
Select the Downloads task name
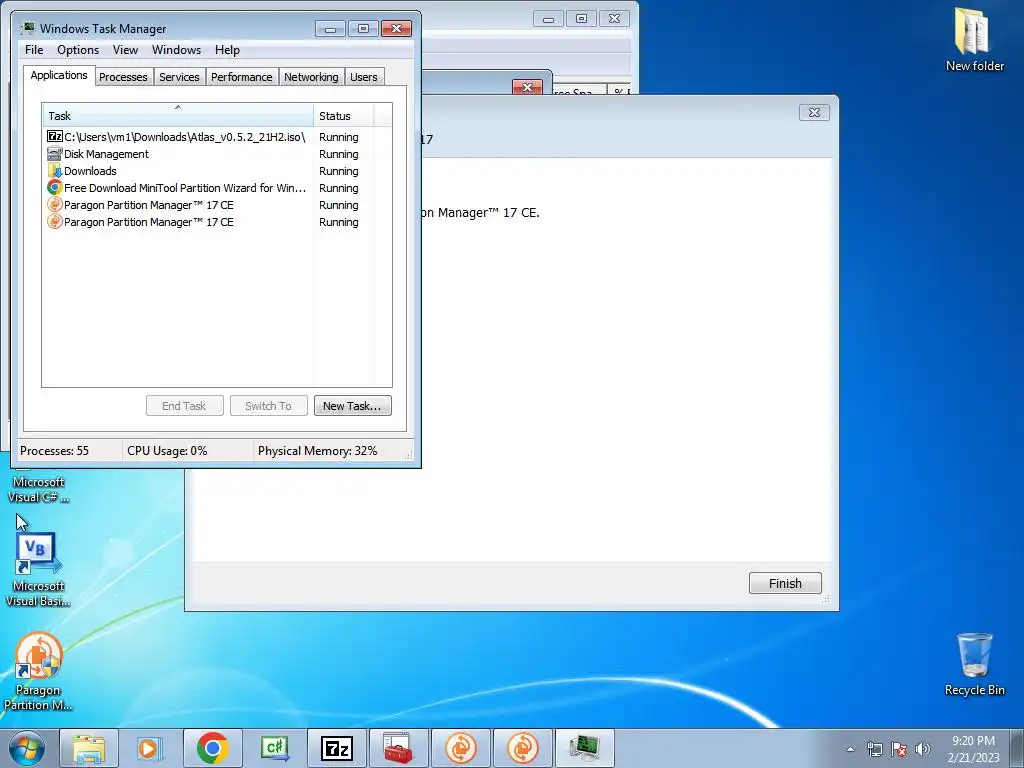click(90, 171)
